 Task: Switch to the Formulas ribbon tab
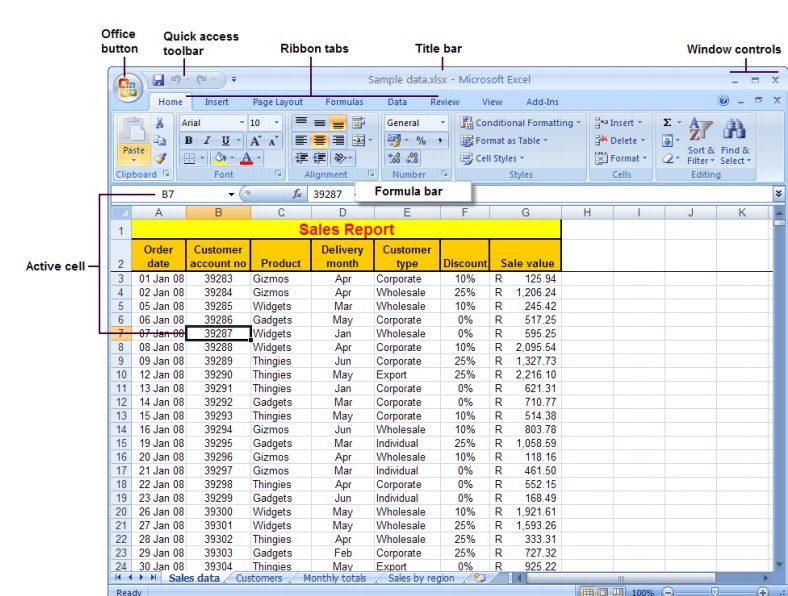click(344, 102)
